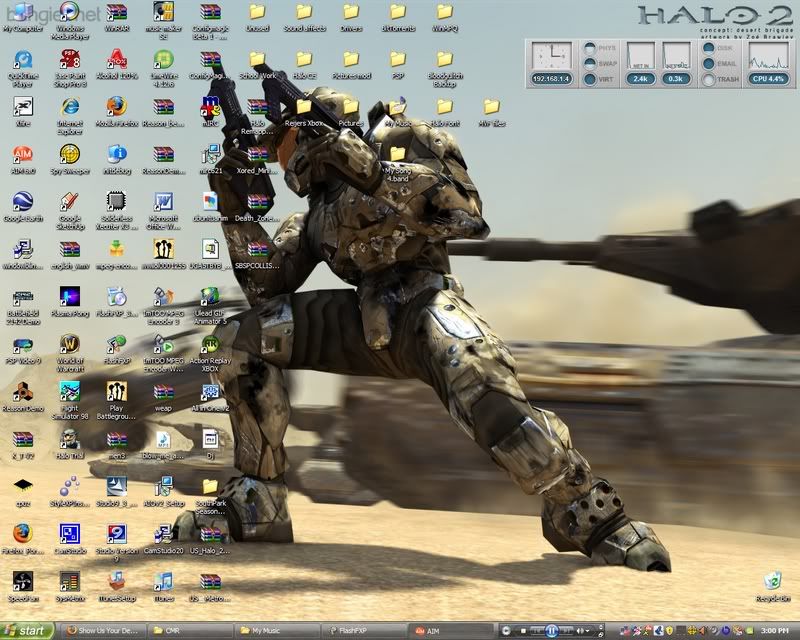Open the Spy Sweeper shortcut

click(70, 160)
